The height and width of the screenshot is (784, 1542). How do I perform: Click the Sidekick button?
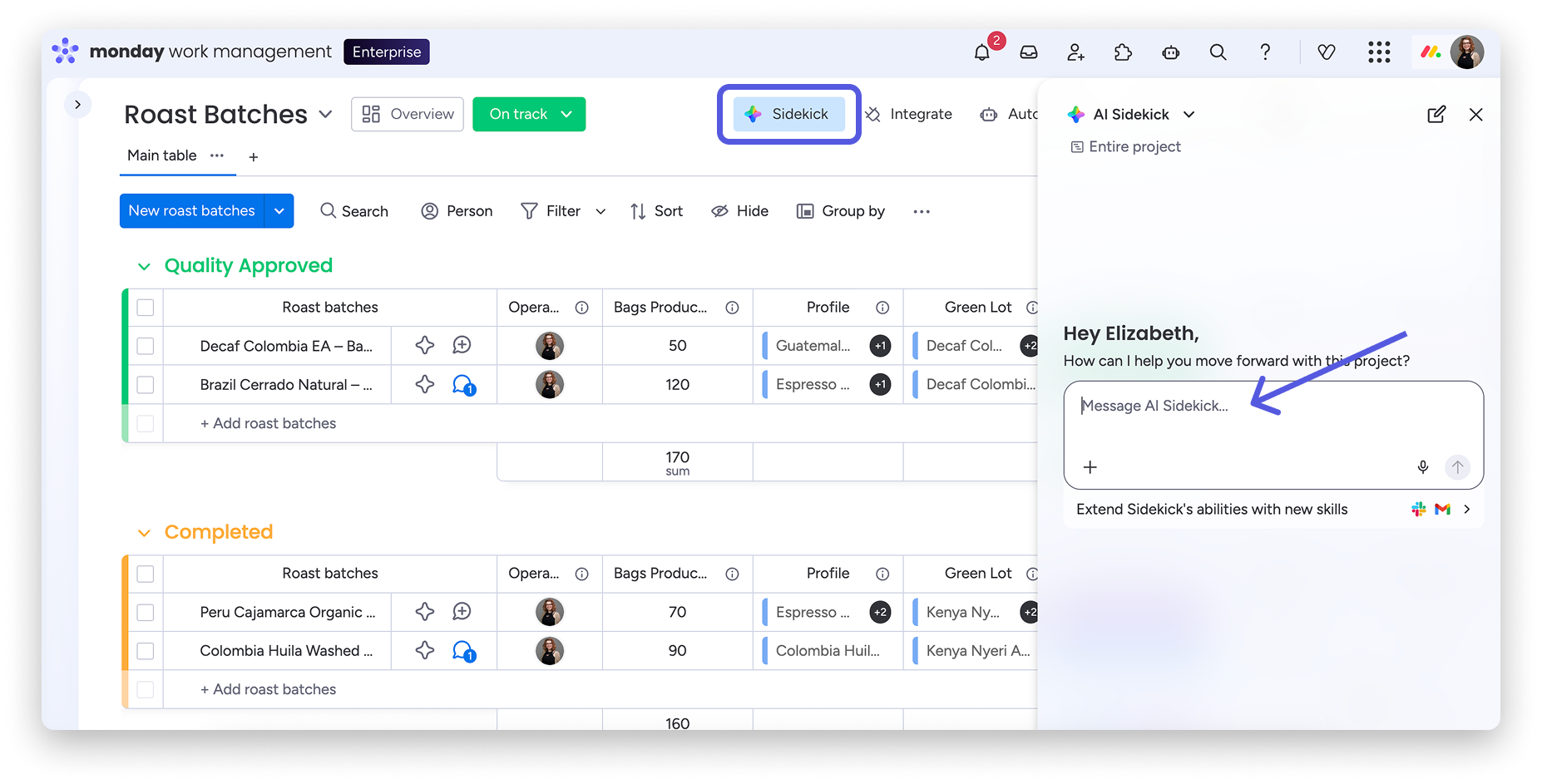pyautogui.click(x=788, y=114)
